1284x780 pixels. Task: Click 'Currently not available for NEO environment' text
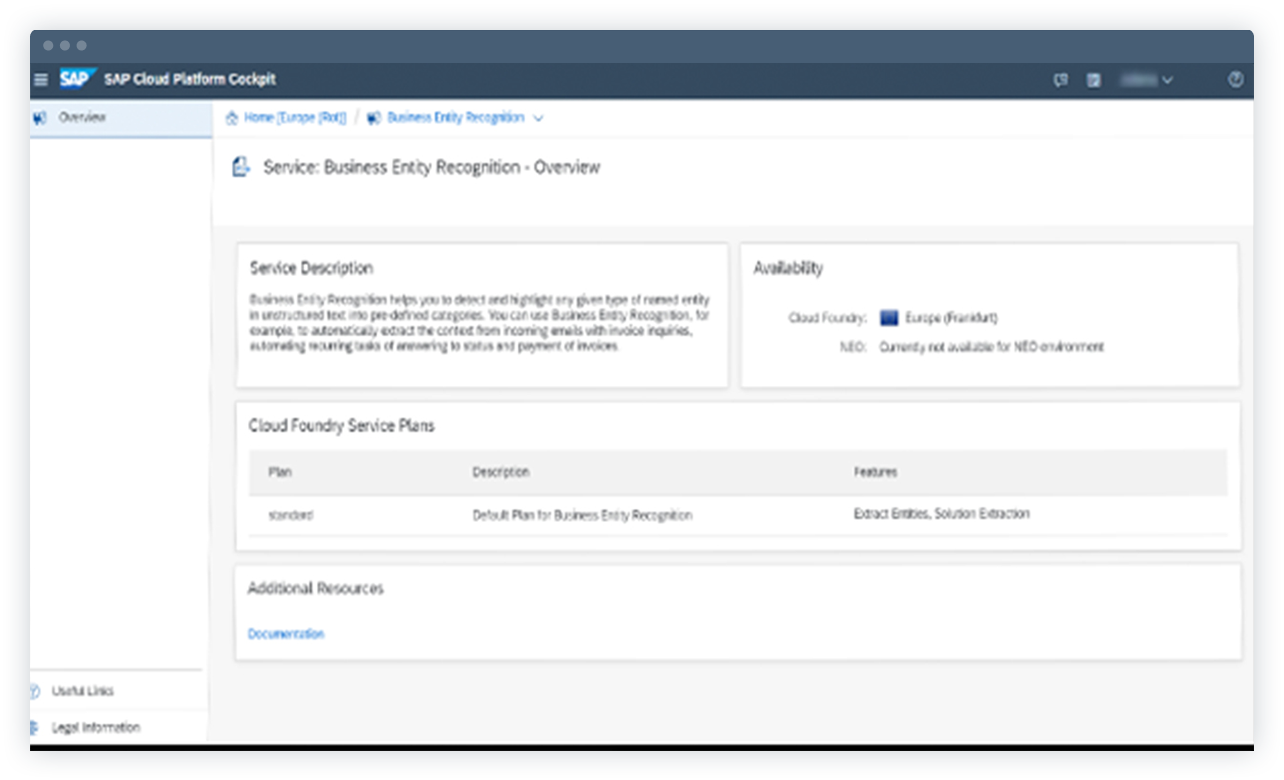pyautogui.click(x=991, y=347)
